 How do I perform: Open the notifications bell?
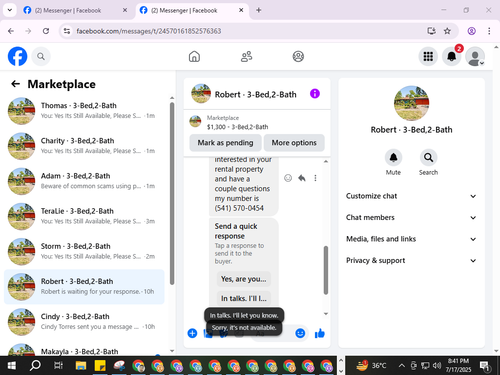tap(451, 56)
